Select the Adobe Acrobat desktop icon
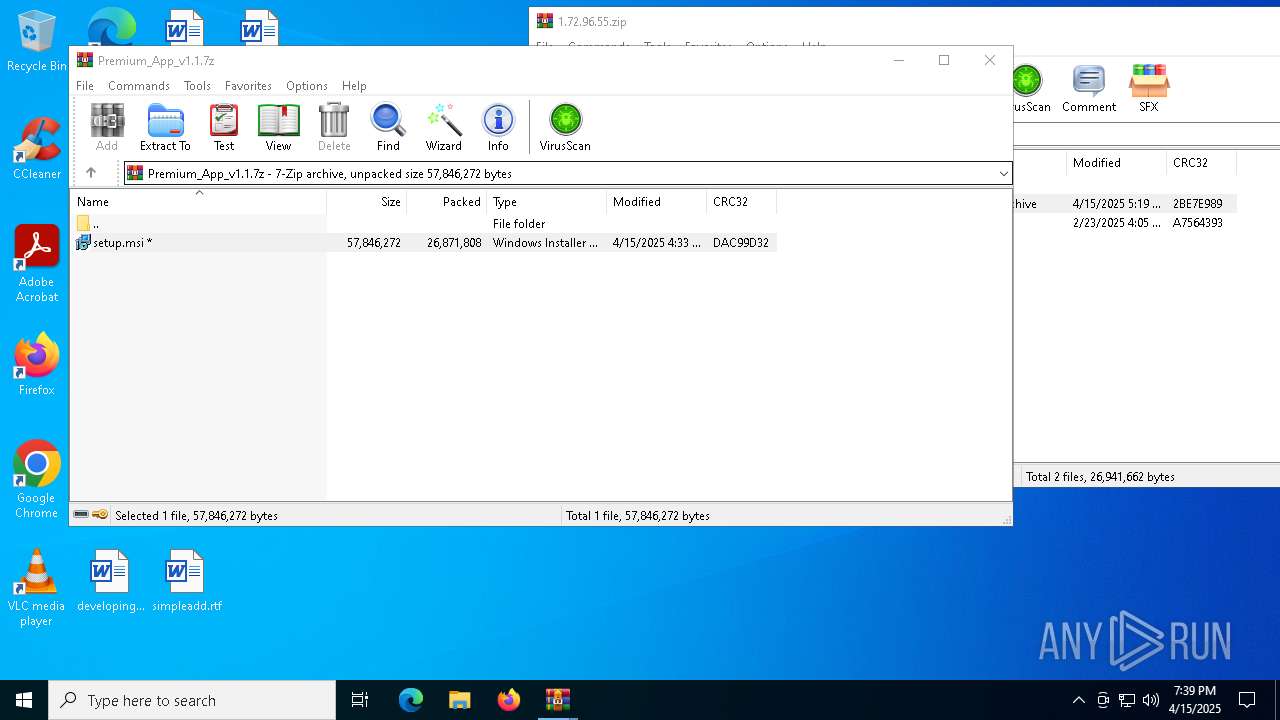 (36, 264)
